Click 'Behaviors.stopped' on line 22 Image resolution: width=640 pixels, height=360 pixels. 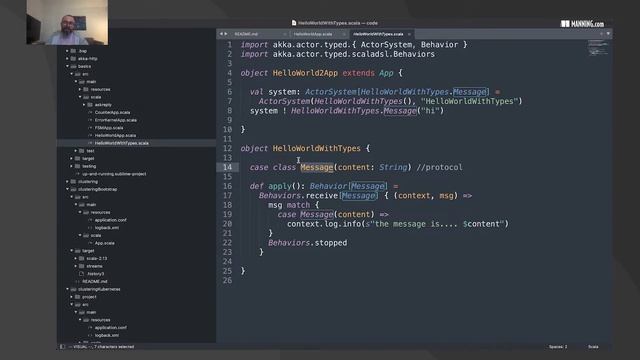[307, 243]
